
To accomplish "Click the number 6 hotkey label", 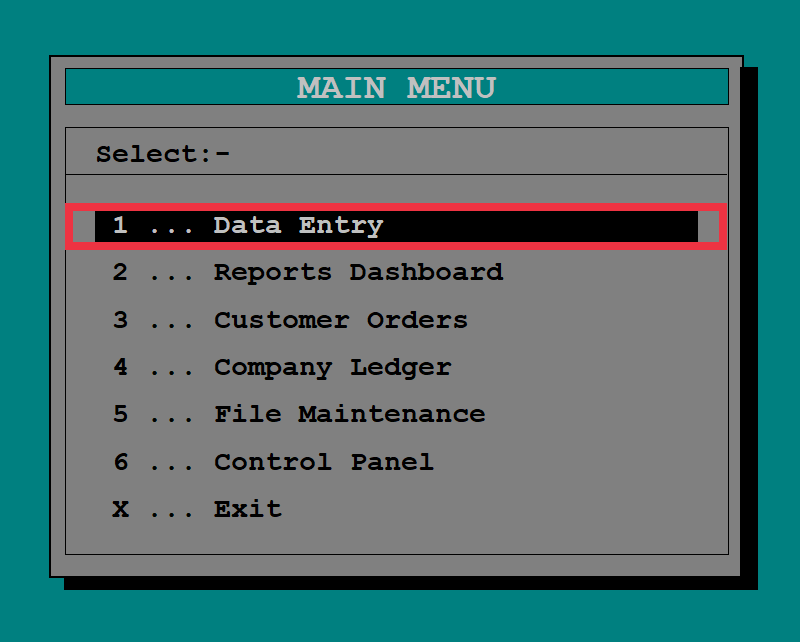I will pos(120,462).
